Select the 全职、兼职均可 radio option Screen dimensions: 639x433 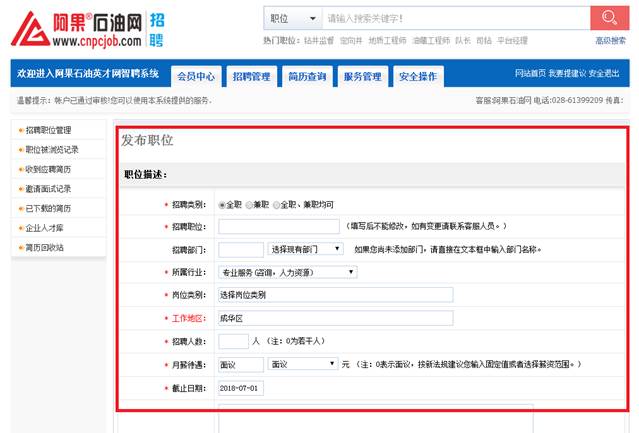coord(277,204)
